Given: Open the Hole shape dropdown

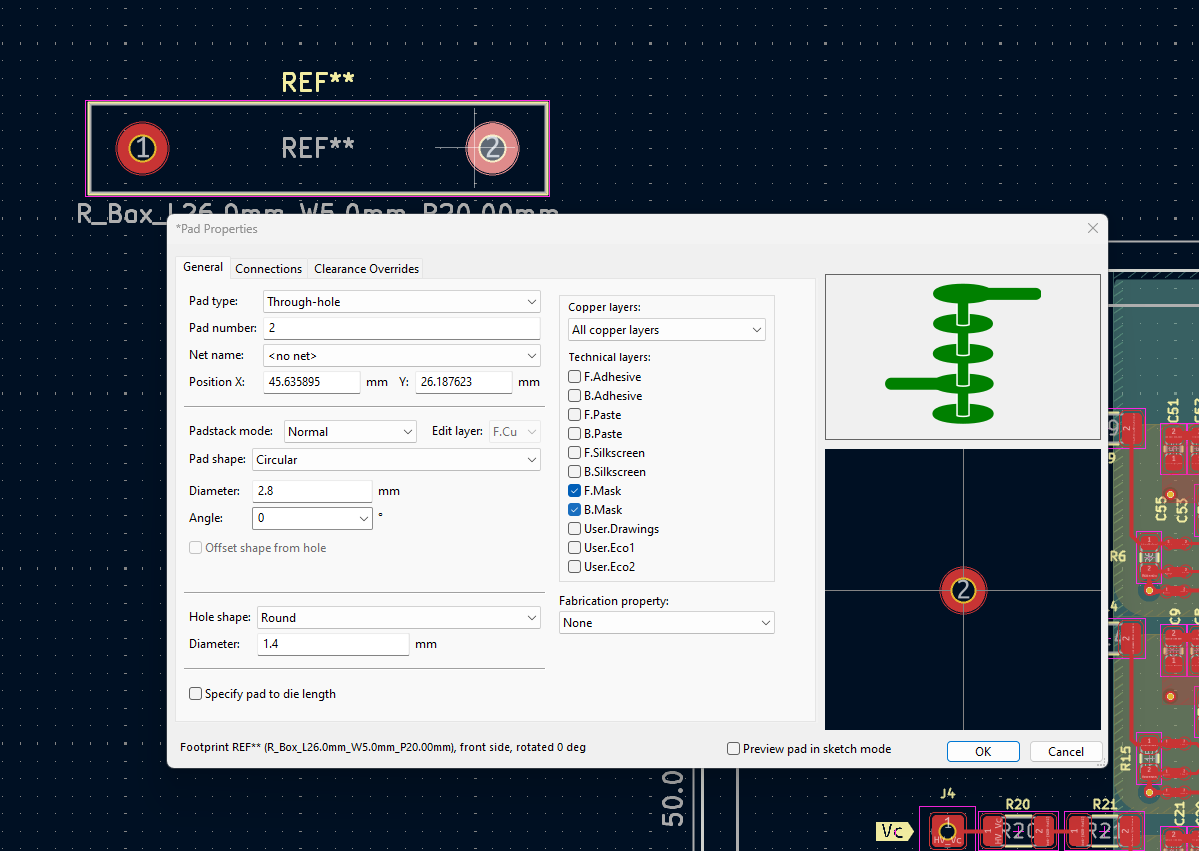Looking at the screenshot, I should 398,617.
